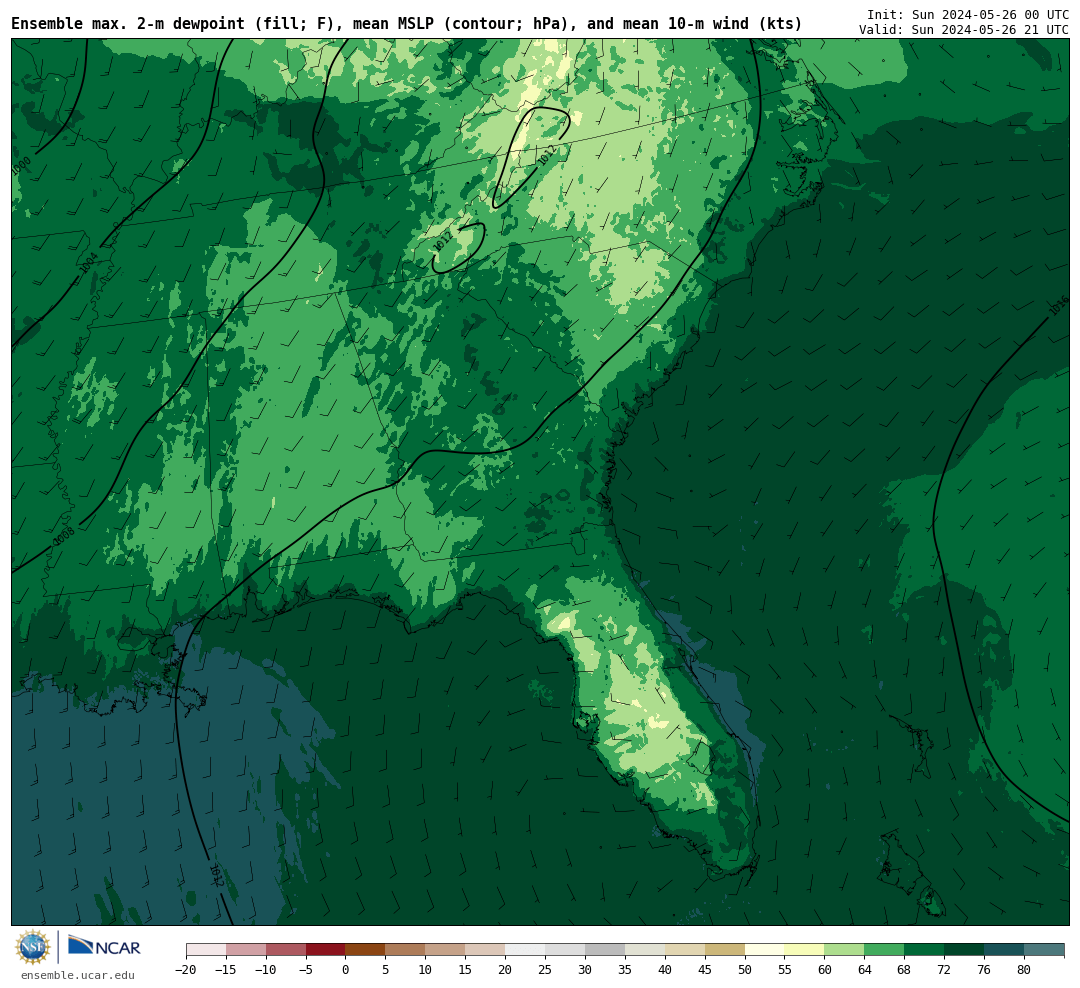Image resolution: width=1080 pixels, height=988 pixels.
Task: Pick the light green swatch between 60 and 64
Action: [x=845, y=950]
